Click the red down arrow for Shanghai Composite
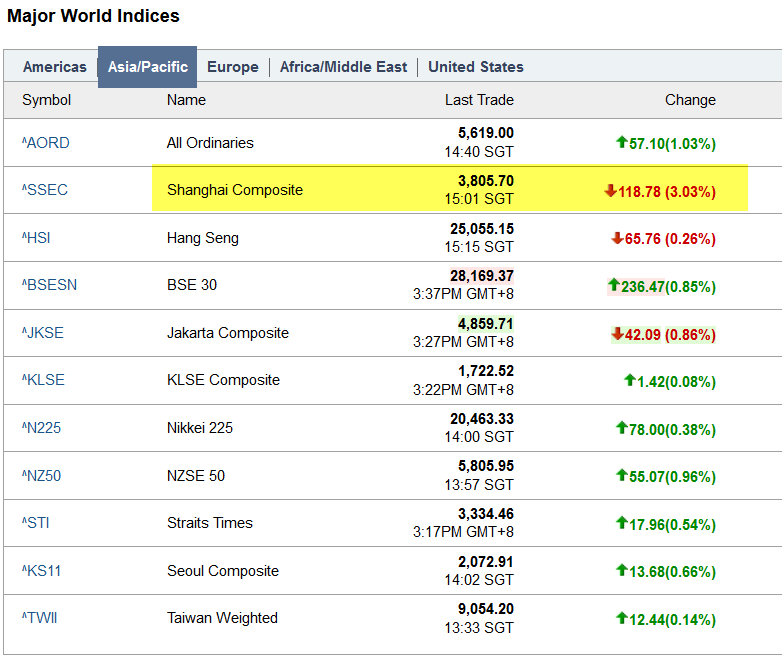Image resolution: width=782 pixels, height=663 pixels. click(610, 190)
